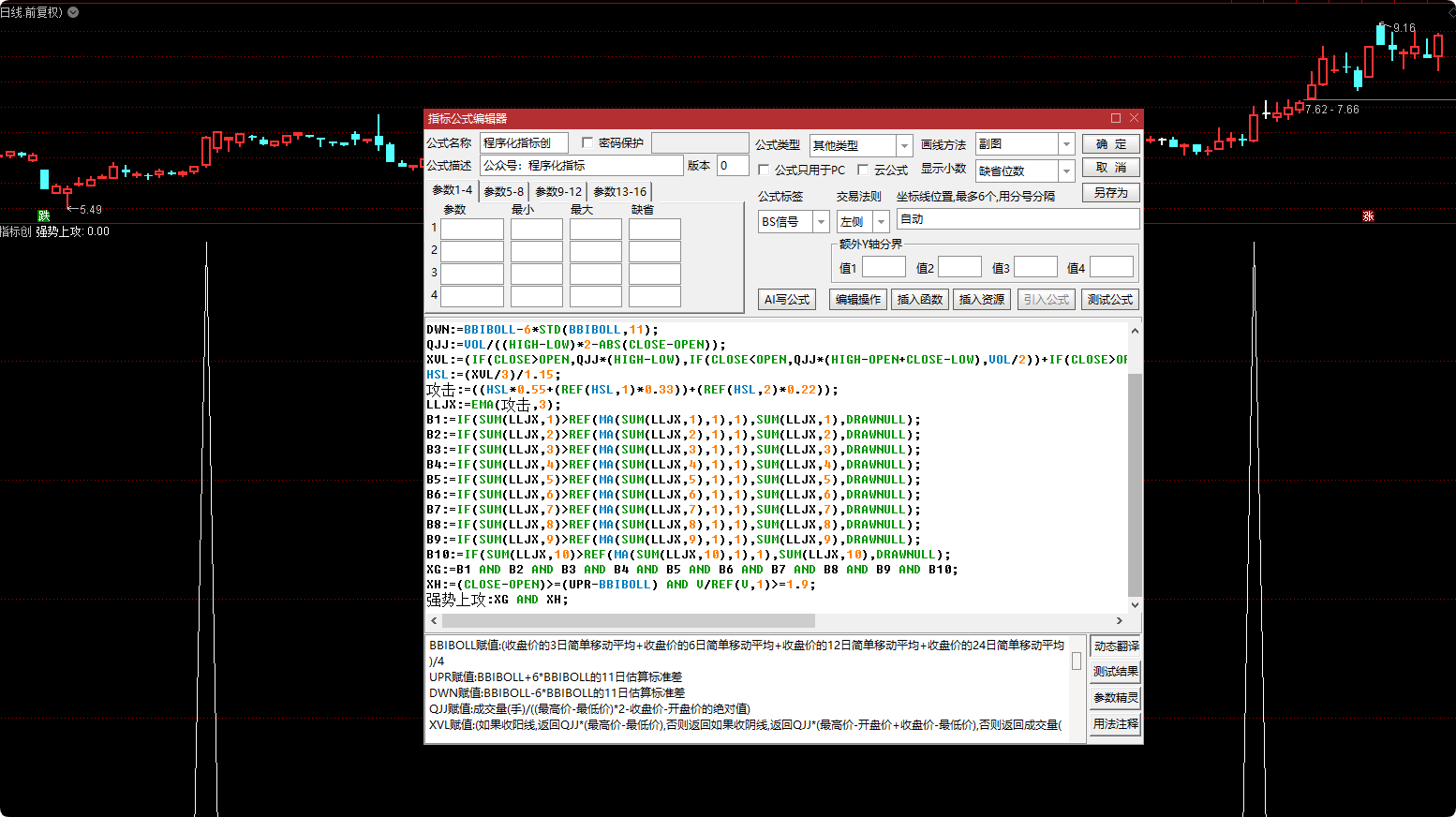Click the code editor scroll-right arrow
The width and height of the screenshot is (1456, 817).
1119,621
